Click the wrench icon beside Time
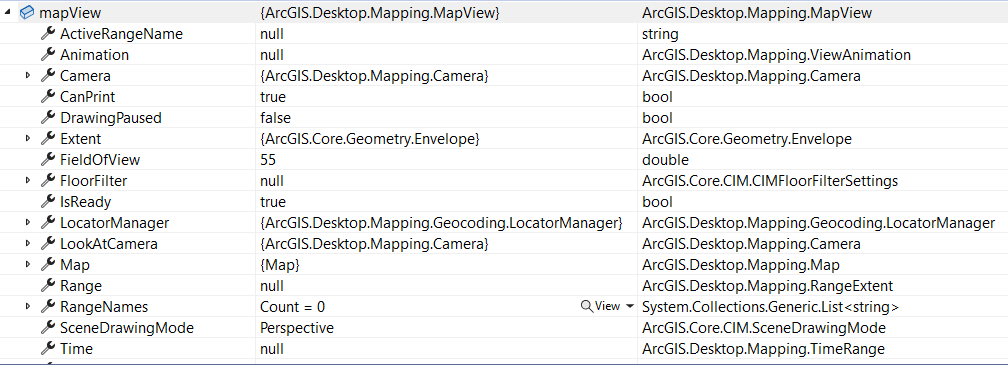 (x=48, y=349)
